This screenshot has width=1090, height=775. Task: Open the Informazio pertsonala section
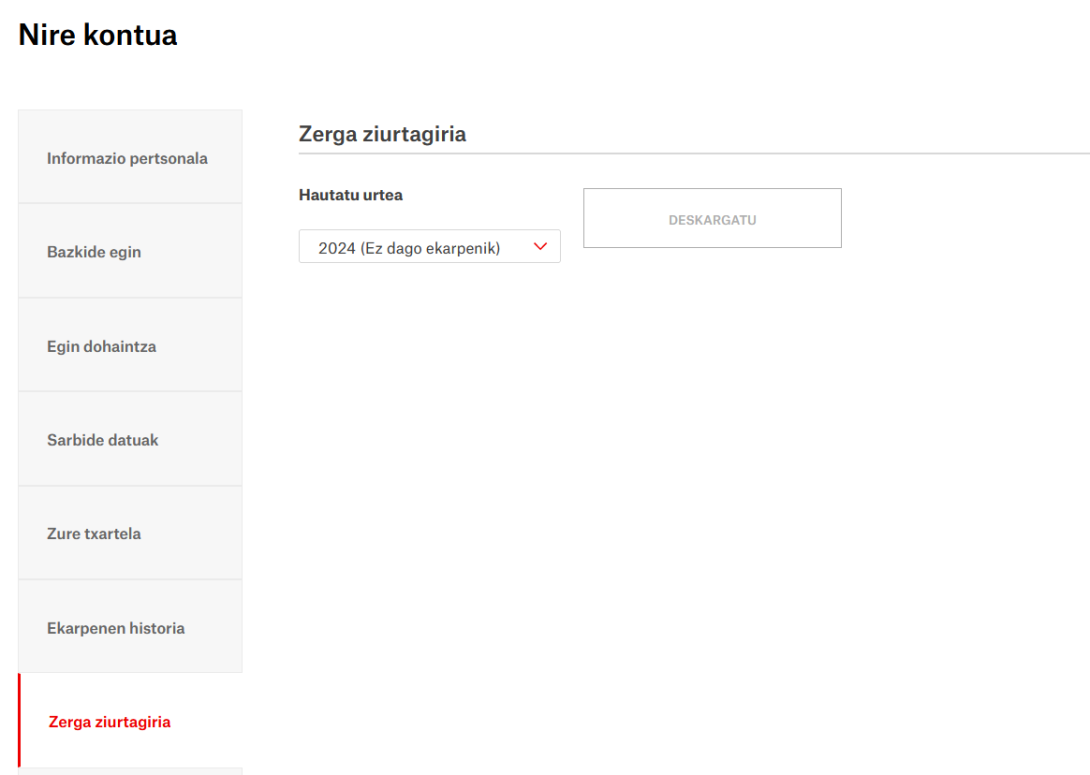[130, 157]
